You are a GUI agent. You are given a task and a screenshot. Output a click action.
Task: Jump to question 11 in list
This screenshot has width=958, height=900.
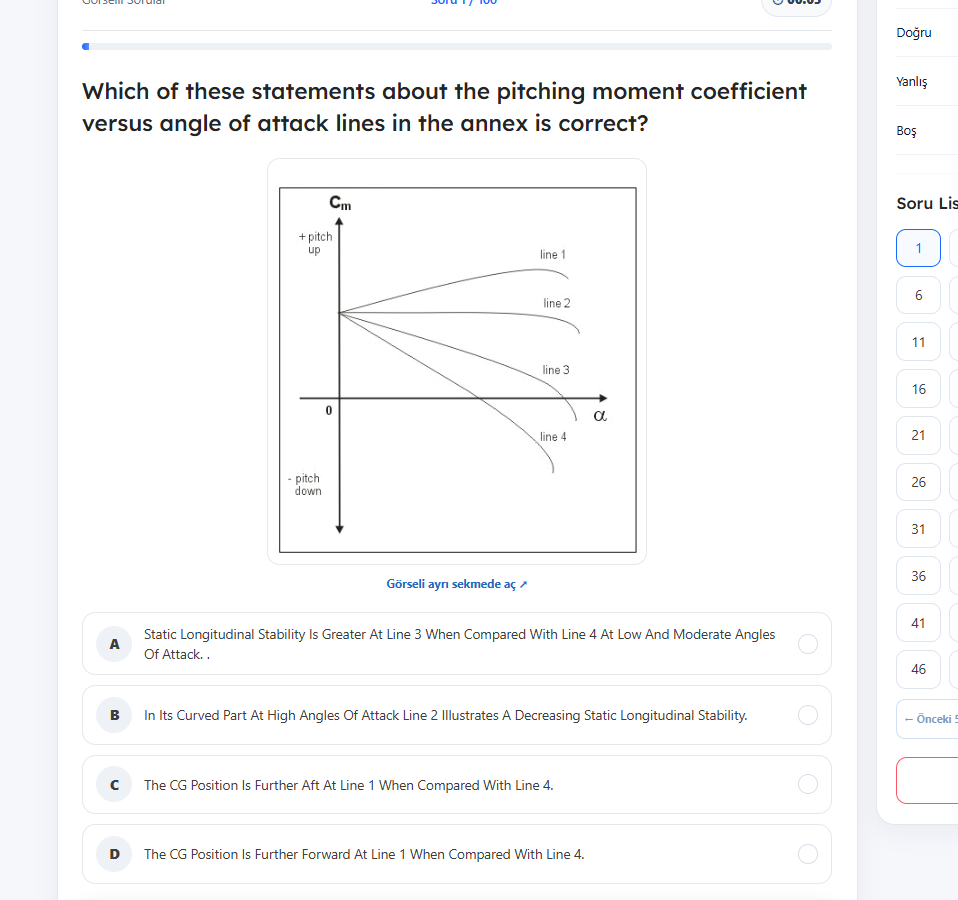(918, 342)
